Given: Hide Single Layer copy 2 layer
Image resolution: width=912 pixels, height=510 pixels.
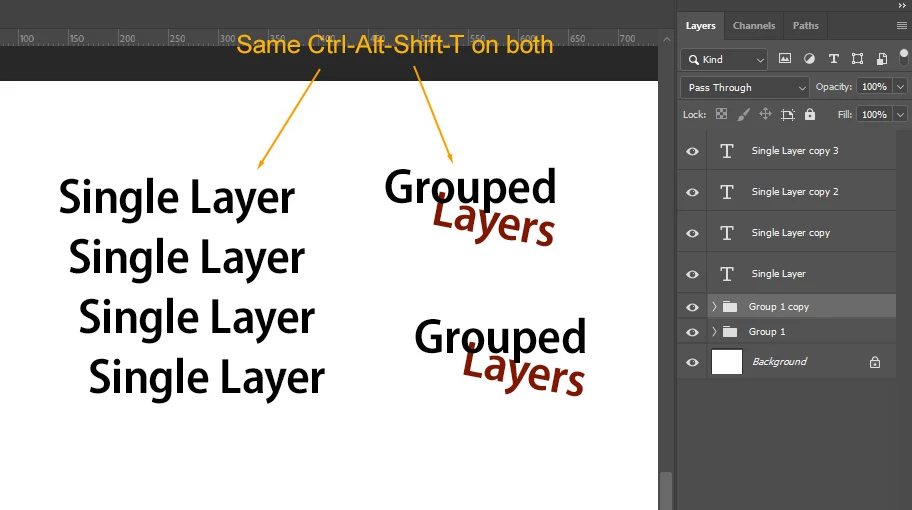Looking at the screenshot, I should 692,192.
